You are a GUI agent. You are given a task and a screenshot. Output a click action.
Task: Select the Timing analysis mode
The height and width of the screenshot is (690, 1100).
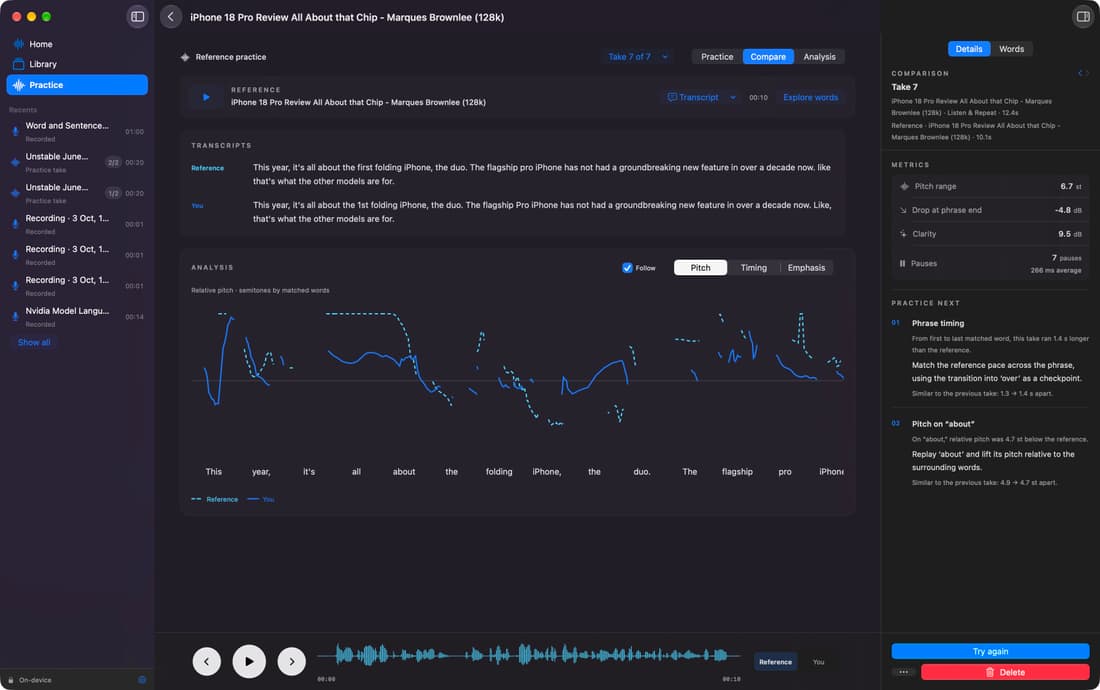tap(753, 268)
